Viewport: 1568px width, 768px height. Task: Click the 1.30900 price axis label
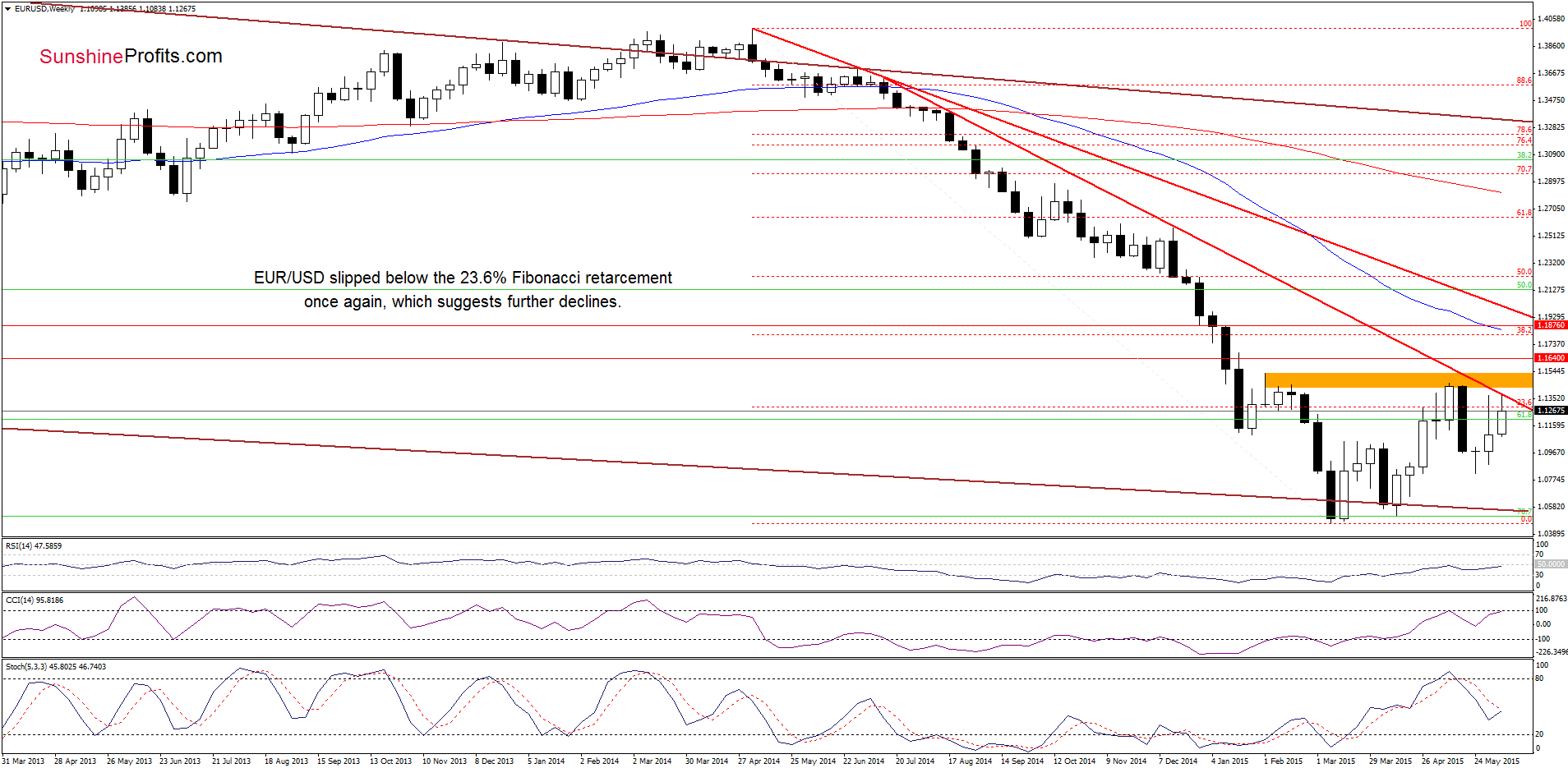pos(1551,154)
